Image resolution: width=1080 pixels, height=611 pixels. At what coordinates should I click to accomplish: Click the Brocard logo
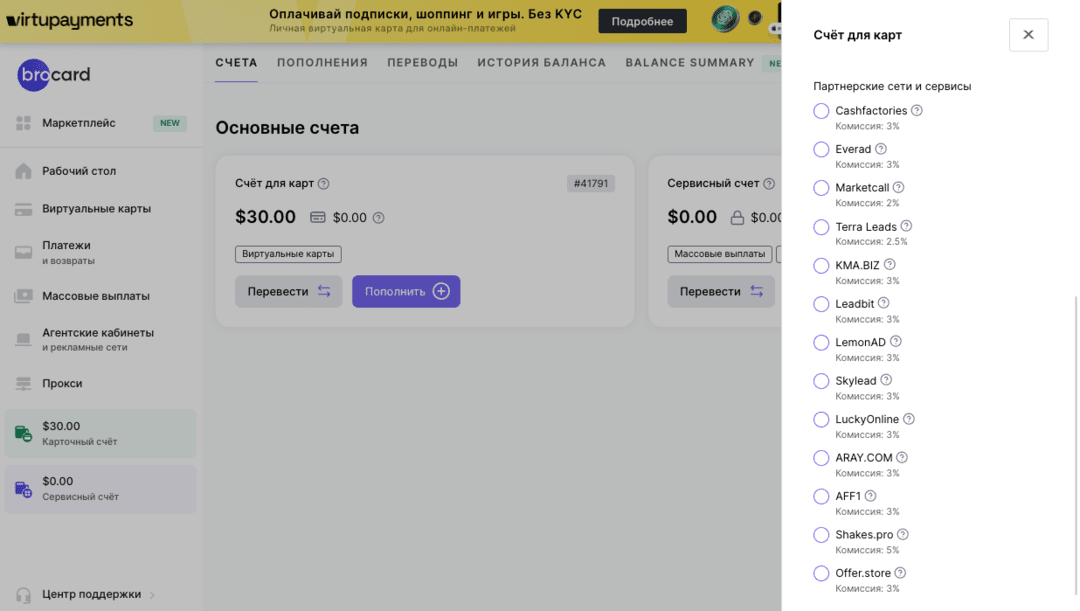(54, 74)
